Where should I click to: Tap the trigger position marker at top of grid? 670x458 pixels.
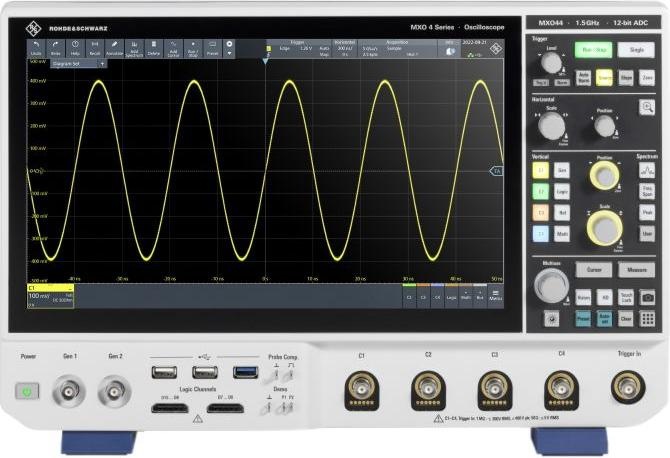point(265,62)
